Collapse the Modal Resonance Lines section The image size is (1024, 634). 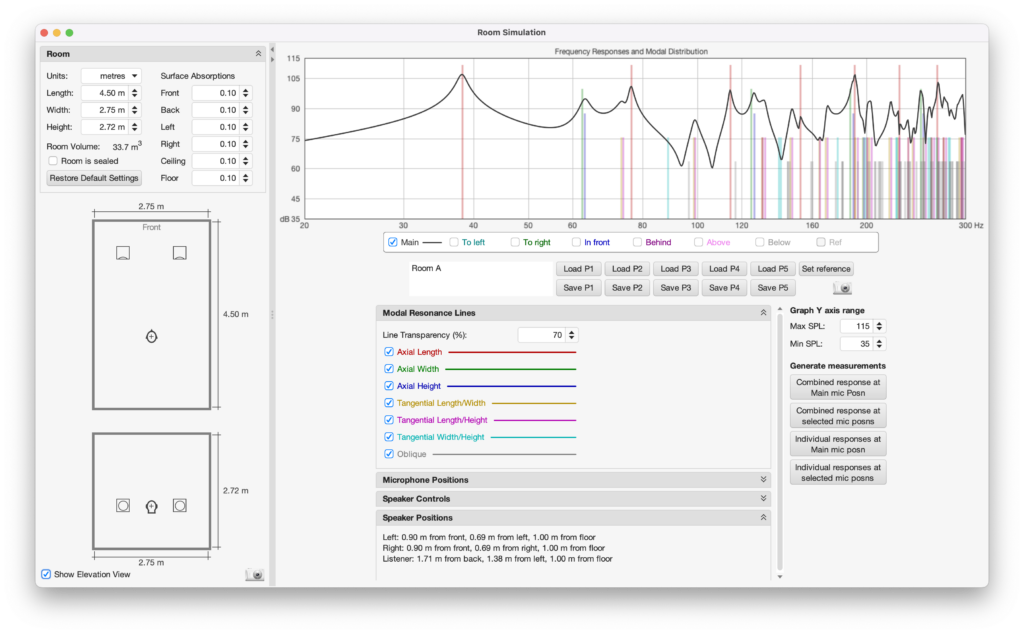click(x=764, y=313)
